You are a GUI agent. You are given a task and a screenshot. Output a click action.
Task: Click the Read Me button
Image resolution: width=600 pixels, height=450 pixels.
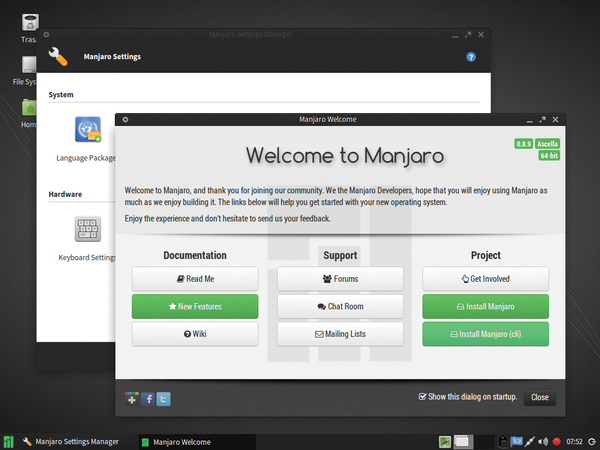pyautogui.click(x=195, y=279)
